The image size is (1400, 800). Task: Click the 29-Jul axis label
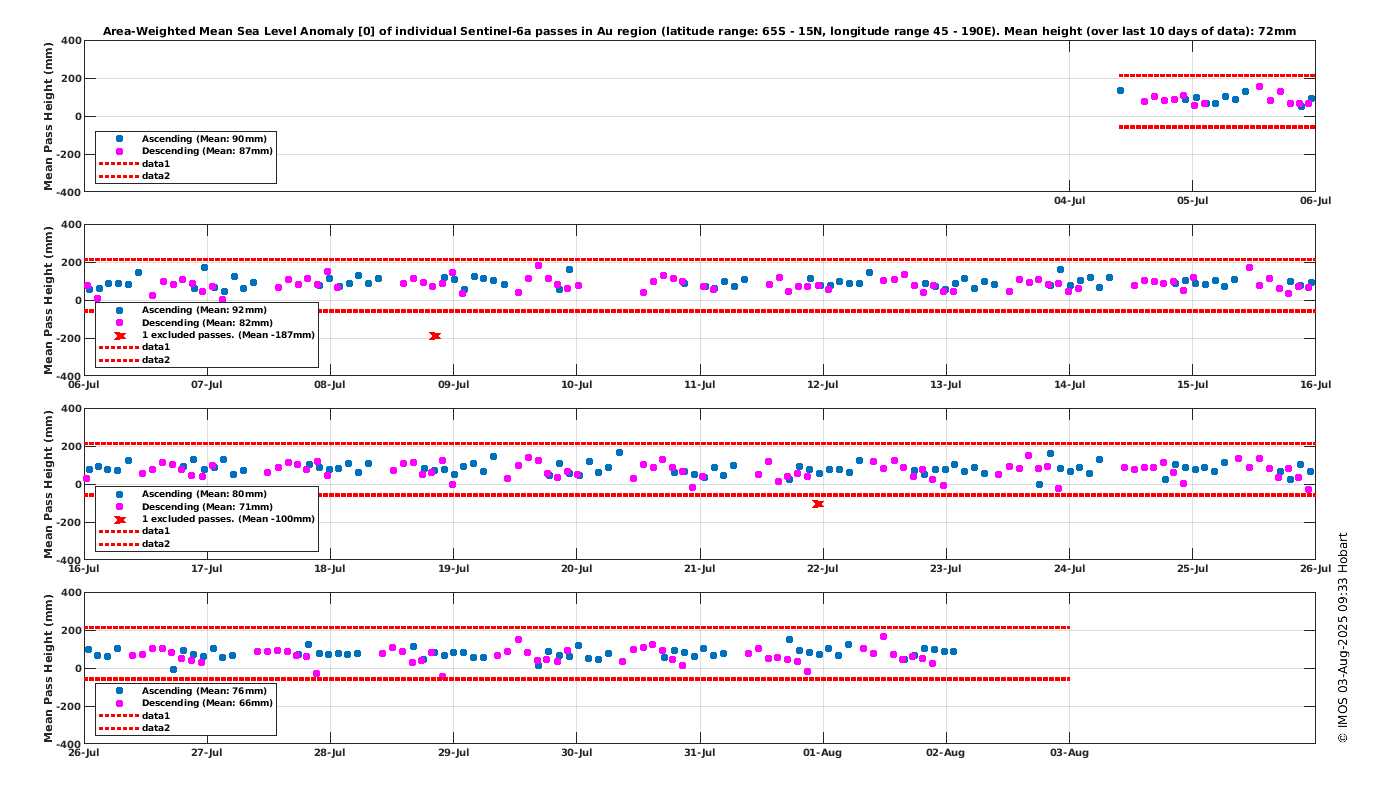point(453,753)
